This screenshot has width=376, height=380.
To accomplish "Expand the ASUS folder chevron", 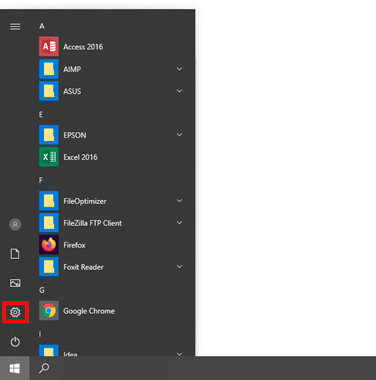I will pyautogui.click(x=179, y=91).
